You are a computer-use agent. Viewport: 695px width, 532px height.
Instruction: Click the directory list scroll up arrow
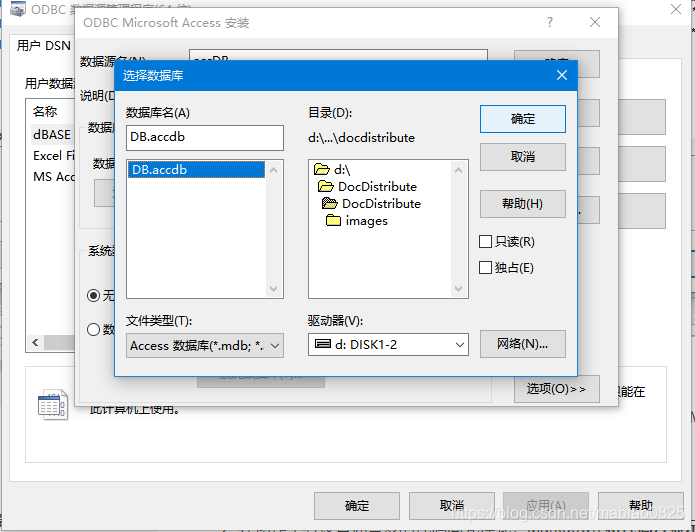click(x=459, y=170)
